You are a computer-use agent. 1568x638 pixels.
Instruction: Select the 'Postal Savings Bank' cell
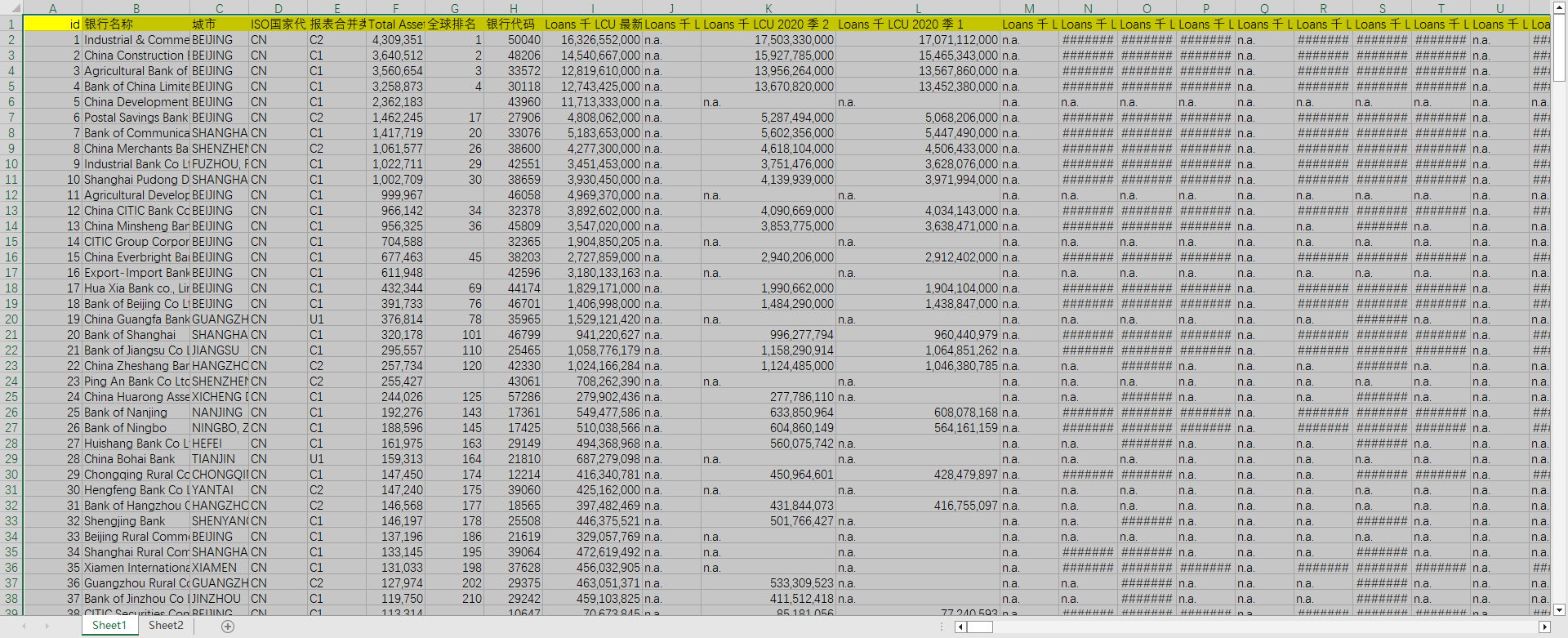coord(136,117)
